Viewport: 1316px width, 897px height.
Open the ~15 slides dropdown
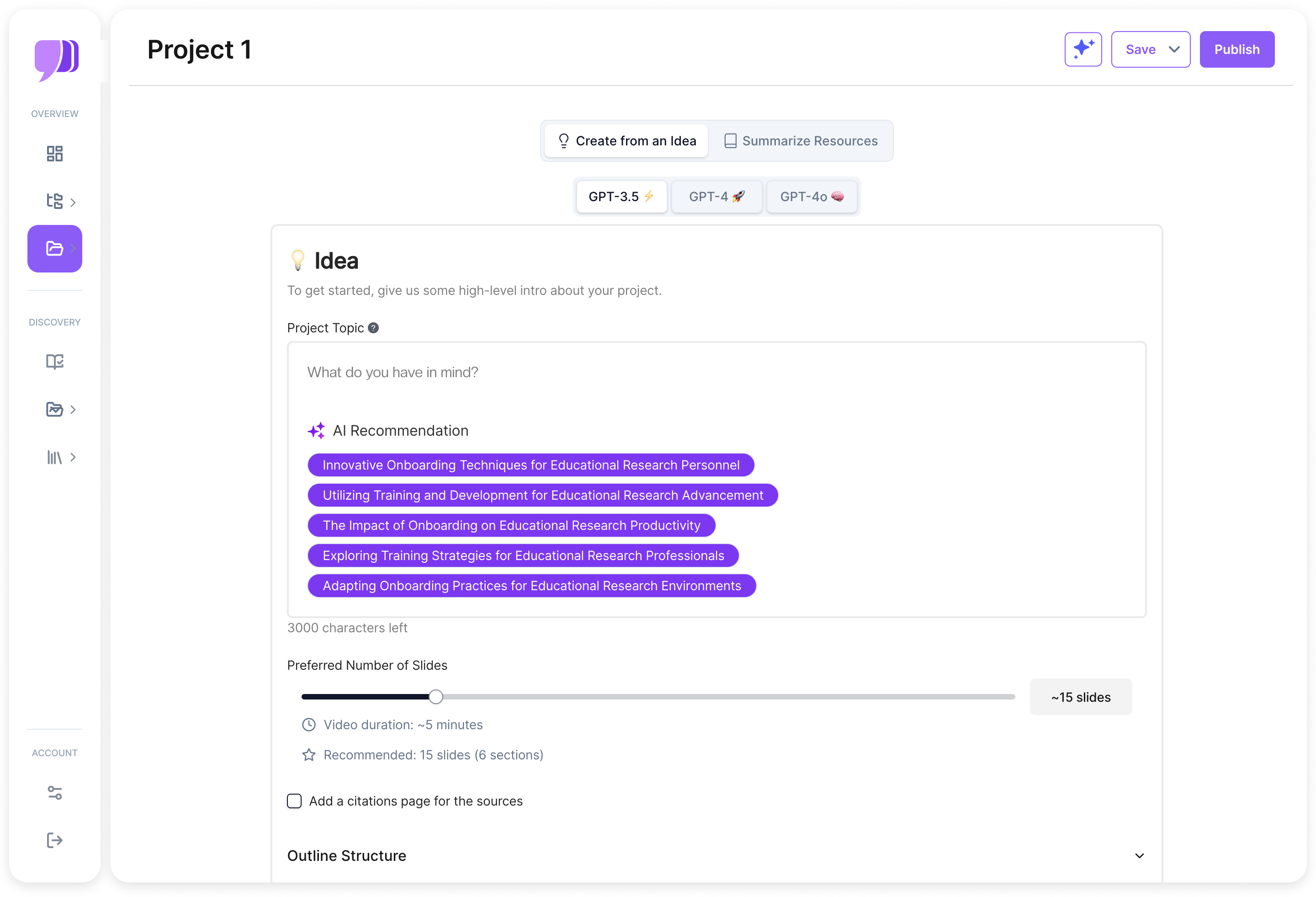point(1080,697)
